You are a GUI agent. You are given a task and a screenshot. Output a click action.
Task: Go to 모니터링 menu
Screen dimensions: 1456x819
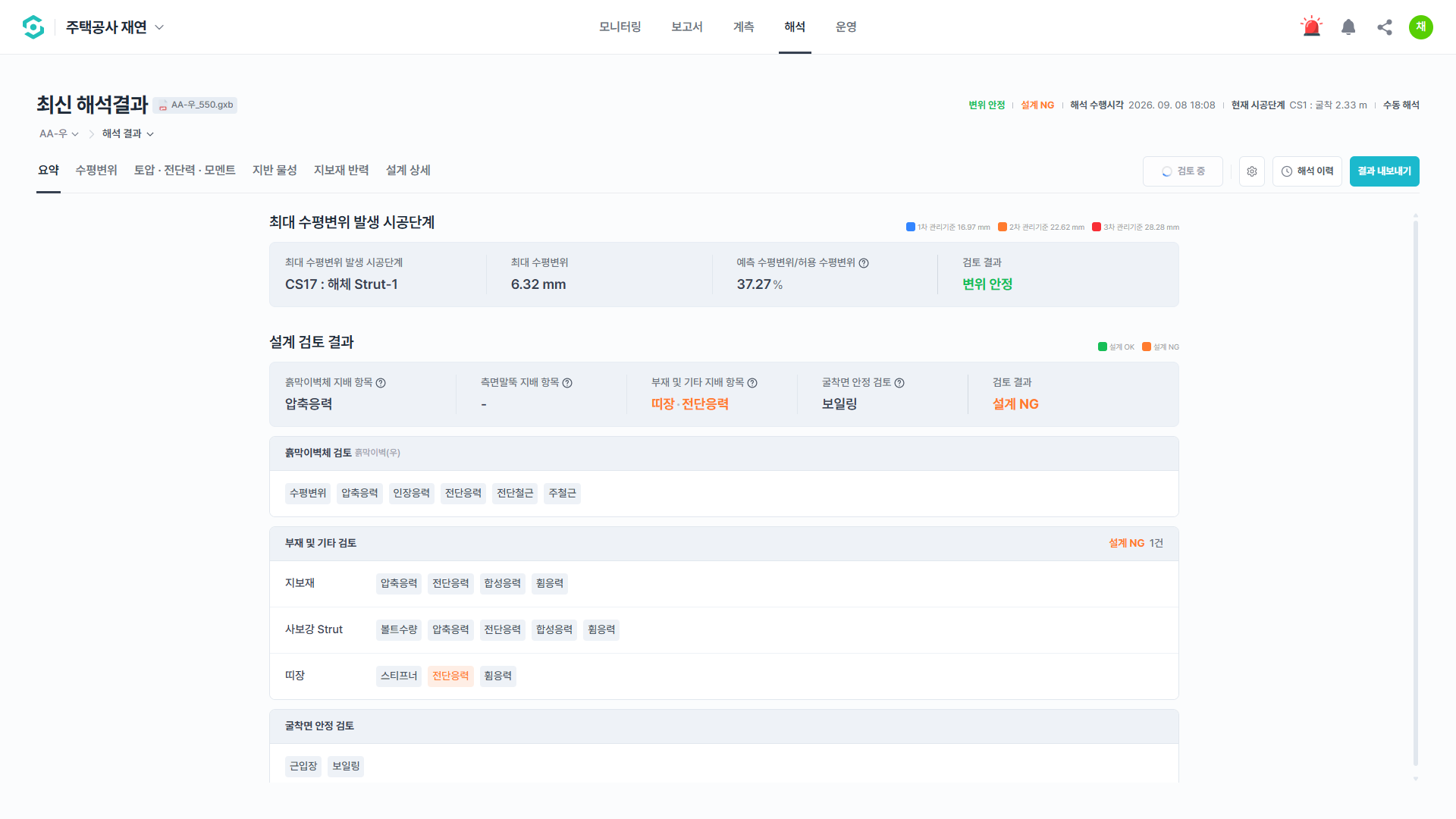(x=620, y=27)
